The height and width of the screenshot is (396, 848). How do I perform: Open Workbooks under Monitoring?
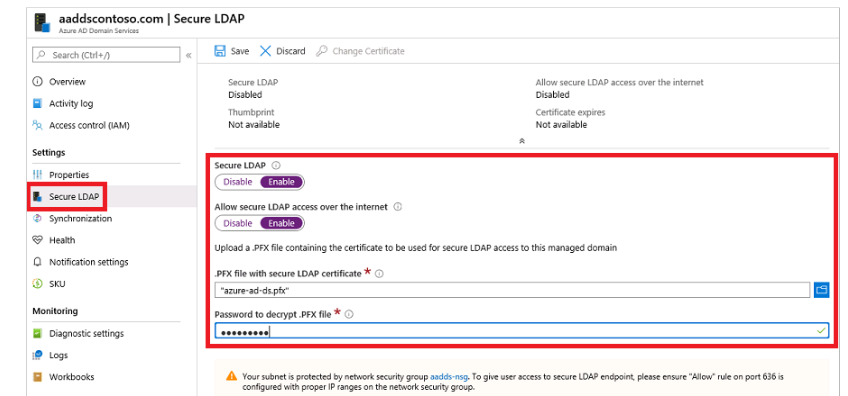(71, 377)
